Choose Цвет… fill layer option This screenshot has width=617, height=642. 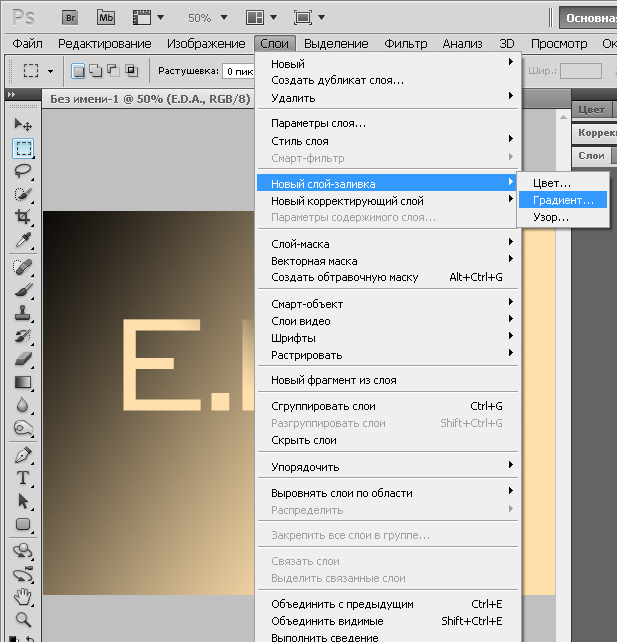pyautogui.click(x=563, y=183)
